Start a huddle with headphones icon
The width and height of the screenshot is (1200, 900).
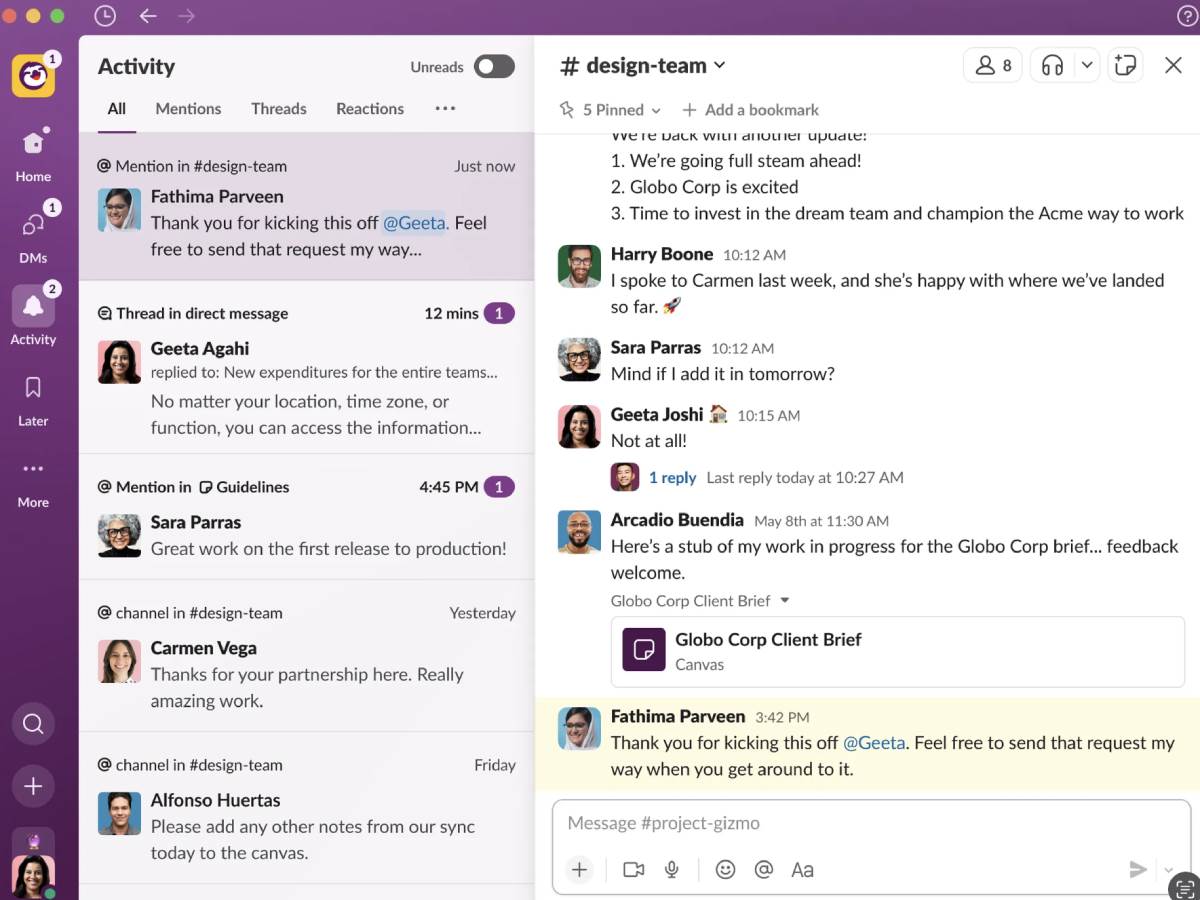1052,66
